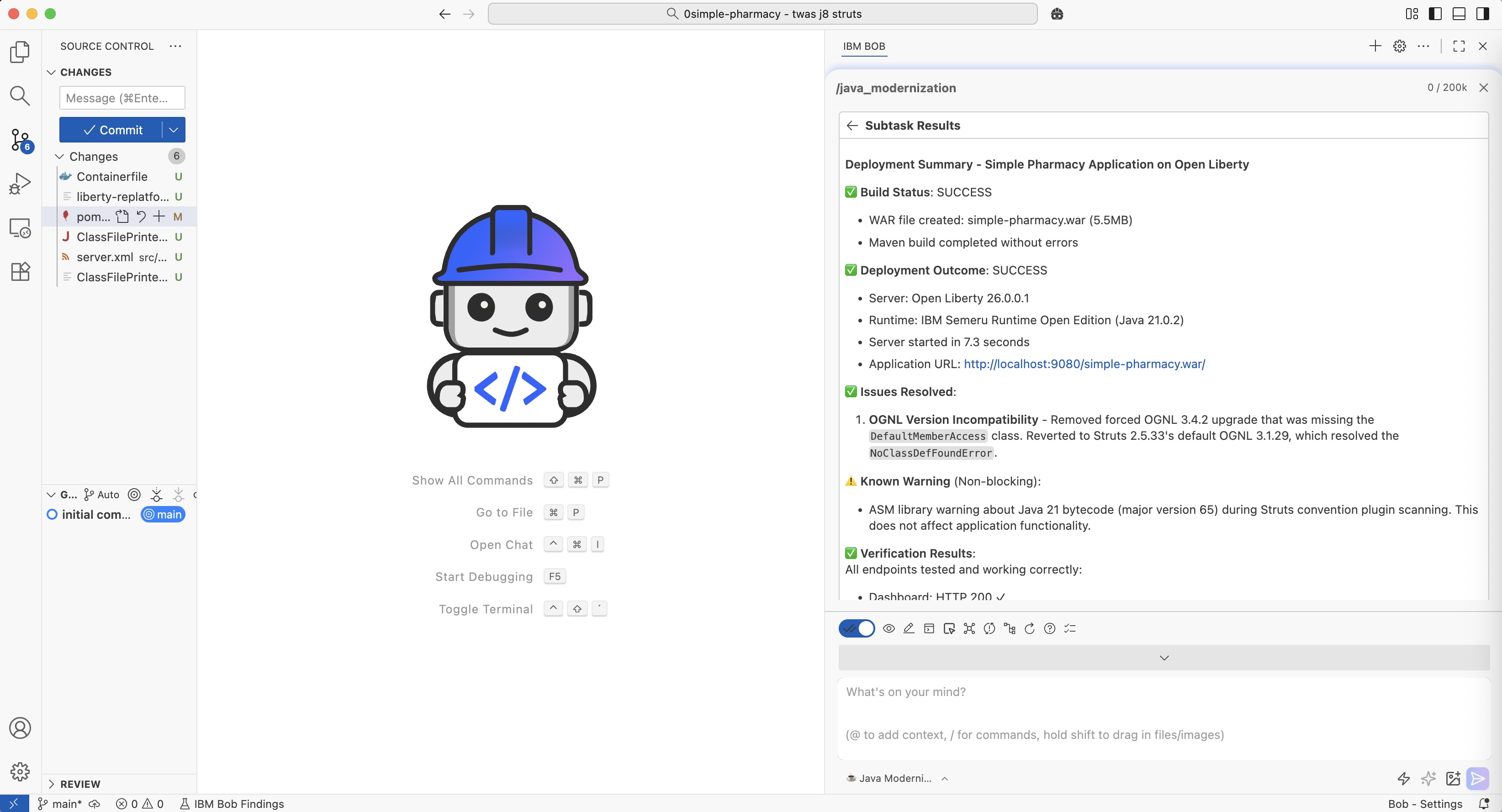The image size is (1502, 812).
Task: Discard changes icon on pom file
Action: (141, 217)
